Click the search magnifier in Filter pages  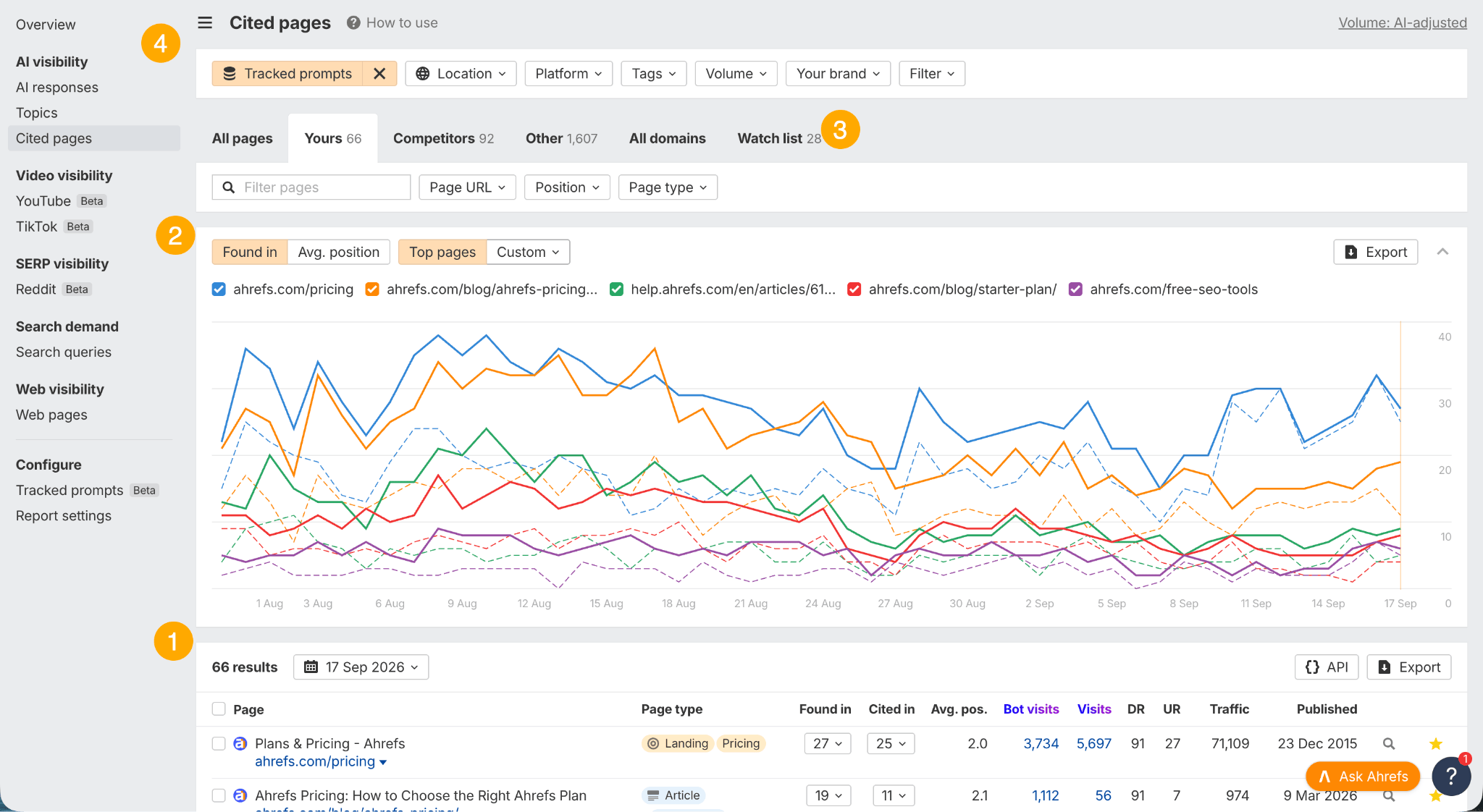228,187
